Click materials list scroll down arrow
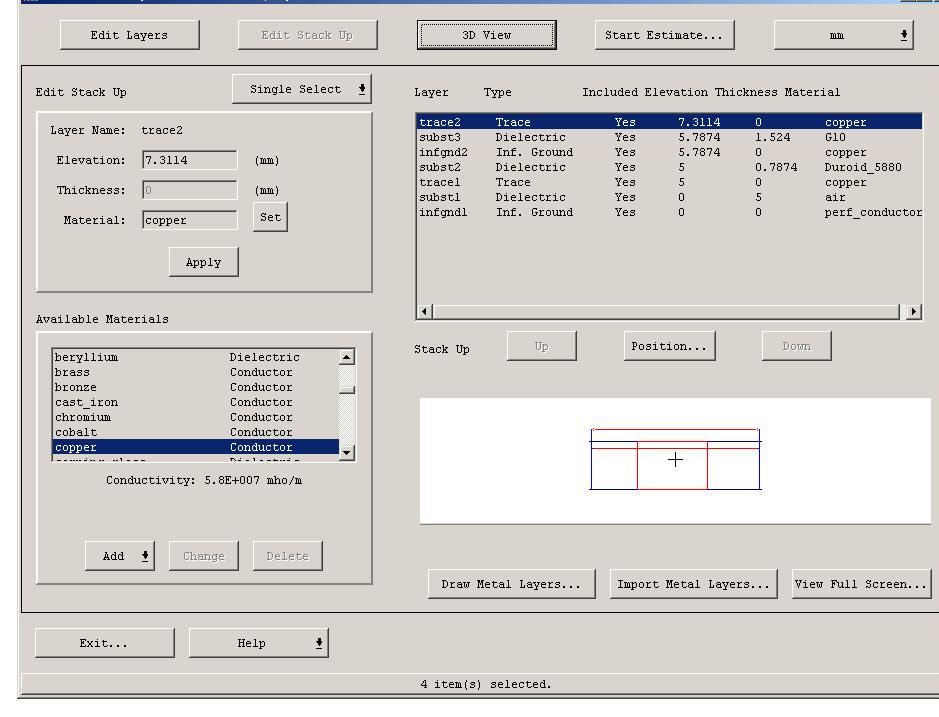The height and width of the screenshot is (717, 939). click(347, 452)
